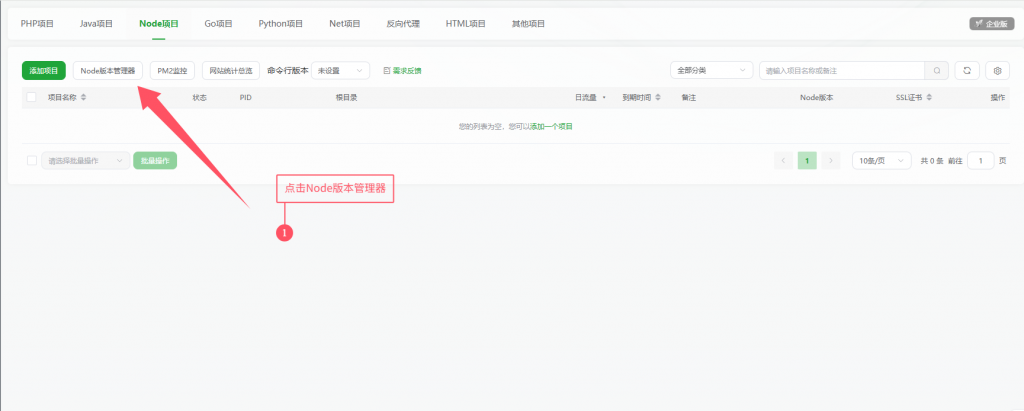Open the table settings gear icon
This screenshot has height=411, width=1024.
997,70
